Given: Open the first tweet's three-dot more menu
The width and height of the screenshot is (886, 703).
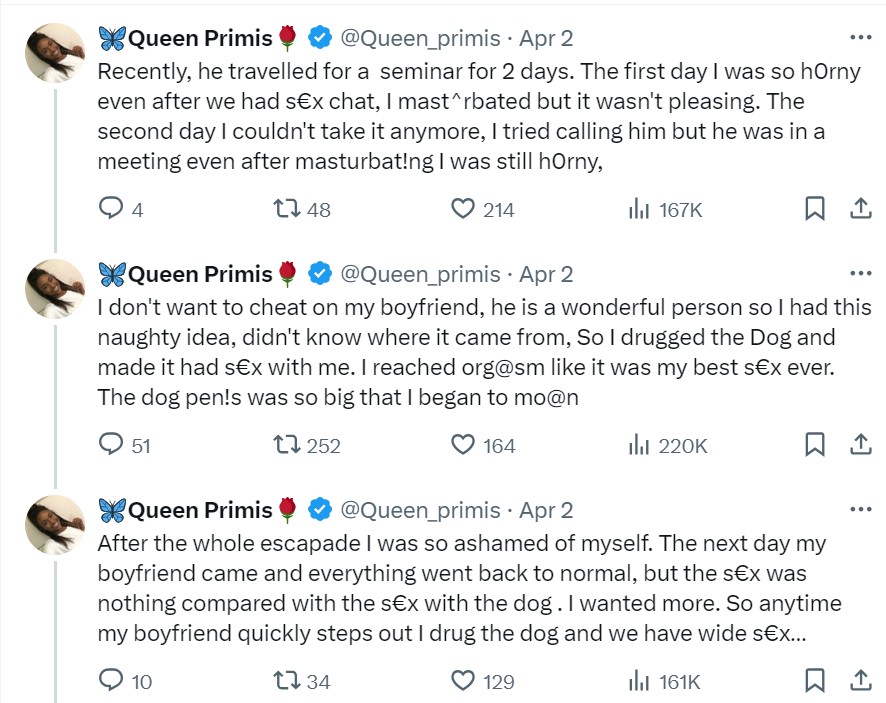Looking at the screenshot, I should coord(859,38).
